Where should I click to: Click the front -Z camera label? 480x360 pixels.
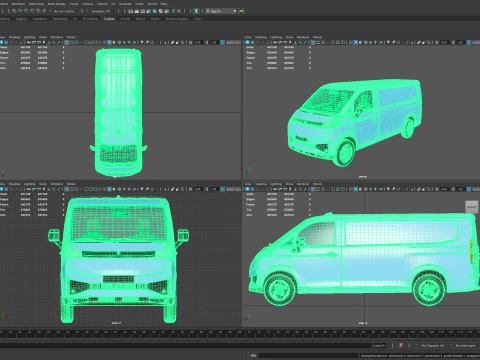[x=116, y=323]
